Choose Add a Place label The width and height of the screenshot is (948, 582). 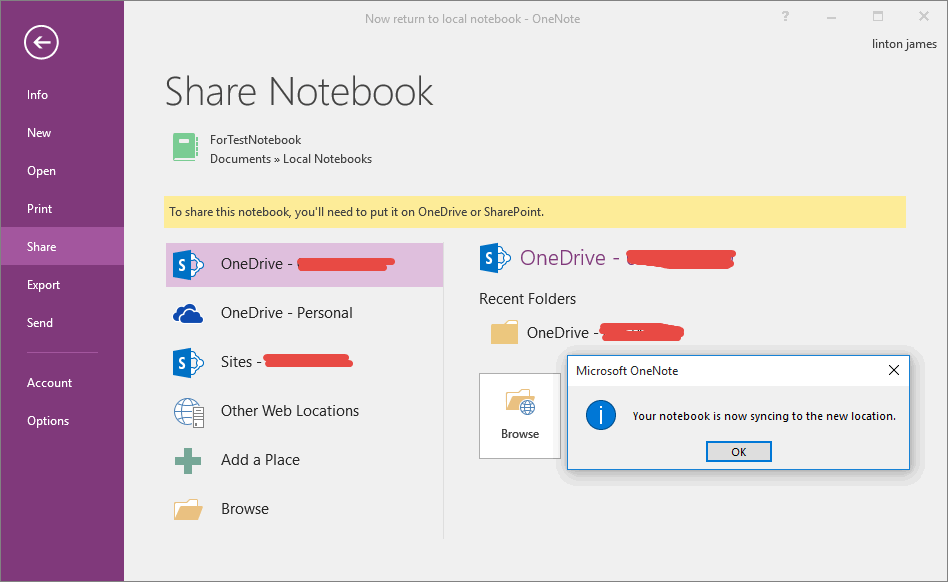pos(260,460)
